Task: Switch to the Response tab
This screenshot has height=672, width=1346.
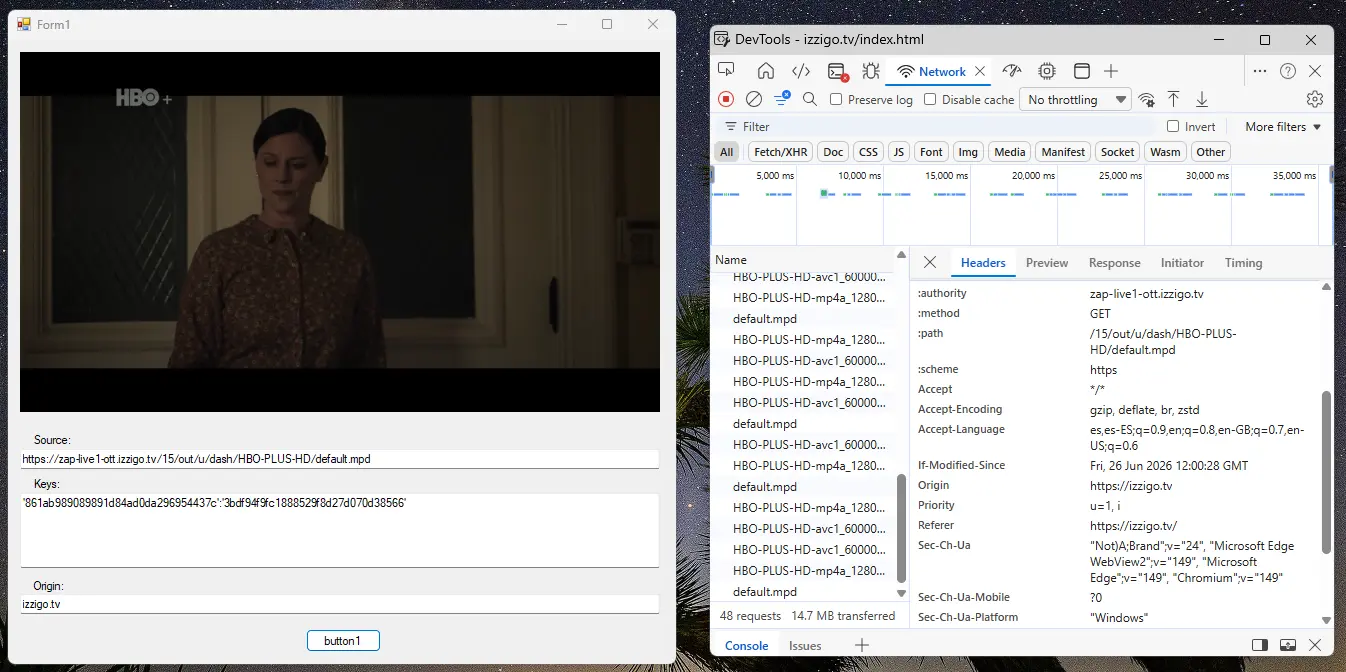Action: pyautogui.click(x=1114, y=263)
